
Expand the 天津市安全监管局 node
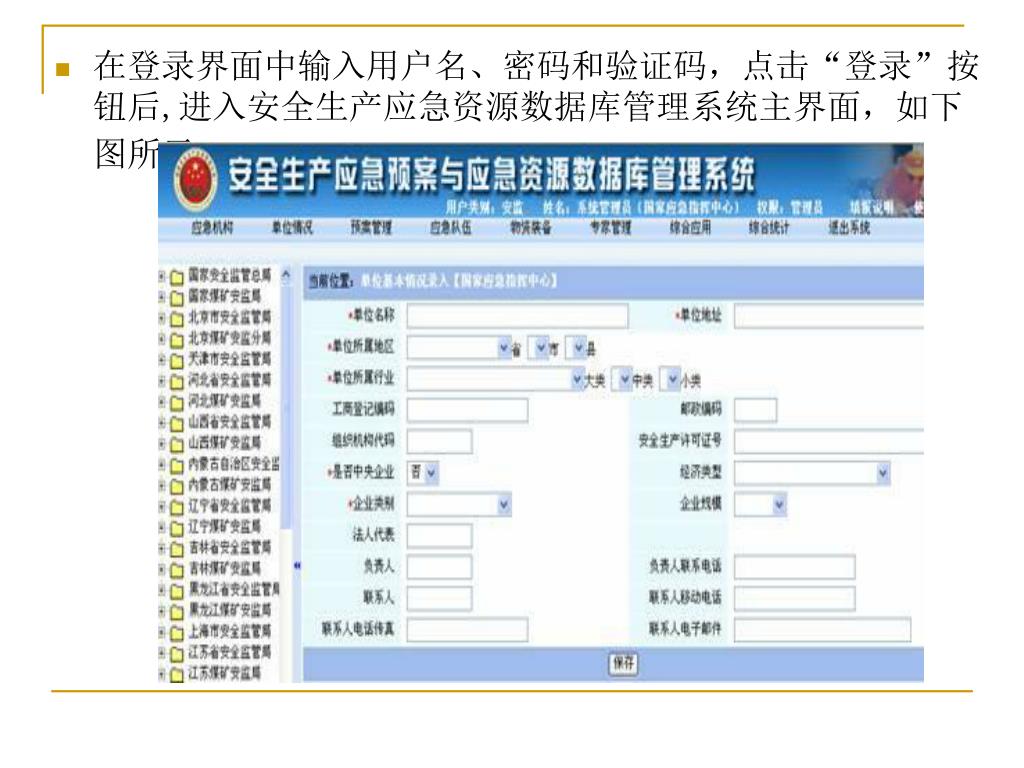pyautogui.click(x=162, y=360)
